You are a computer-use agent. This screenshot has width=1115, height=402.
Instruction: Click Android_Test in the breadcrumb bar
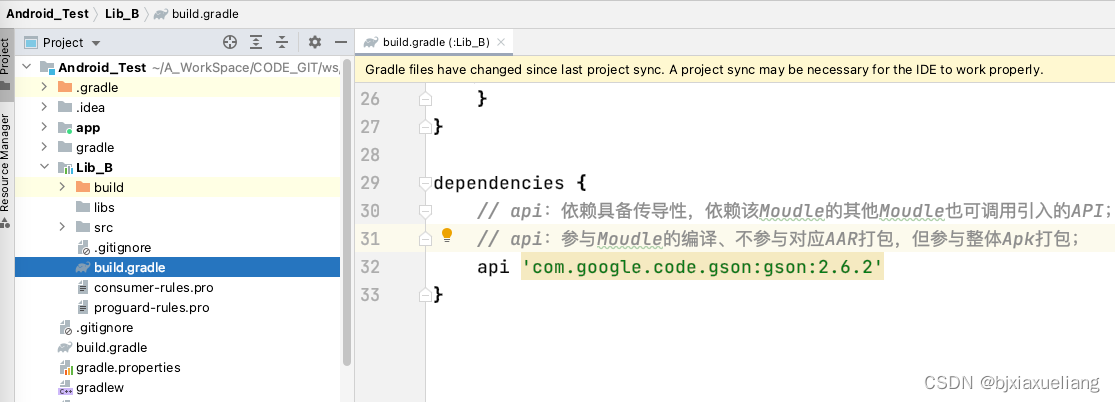click(x=48, y=14)
